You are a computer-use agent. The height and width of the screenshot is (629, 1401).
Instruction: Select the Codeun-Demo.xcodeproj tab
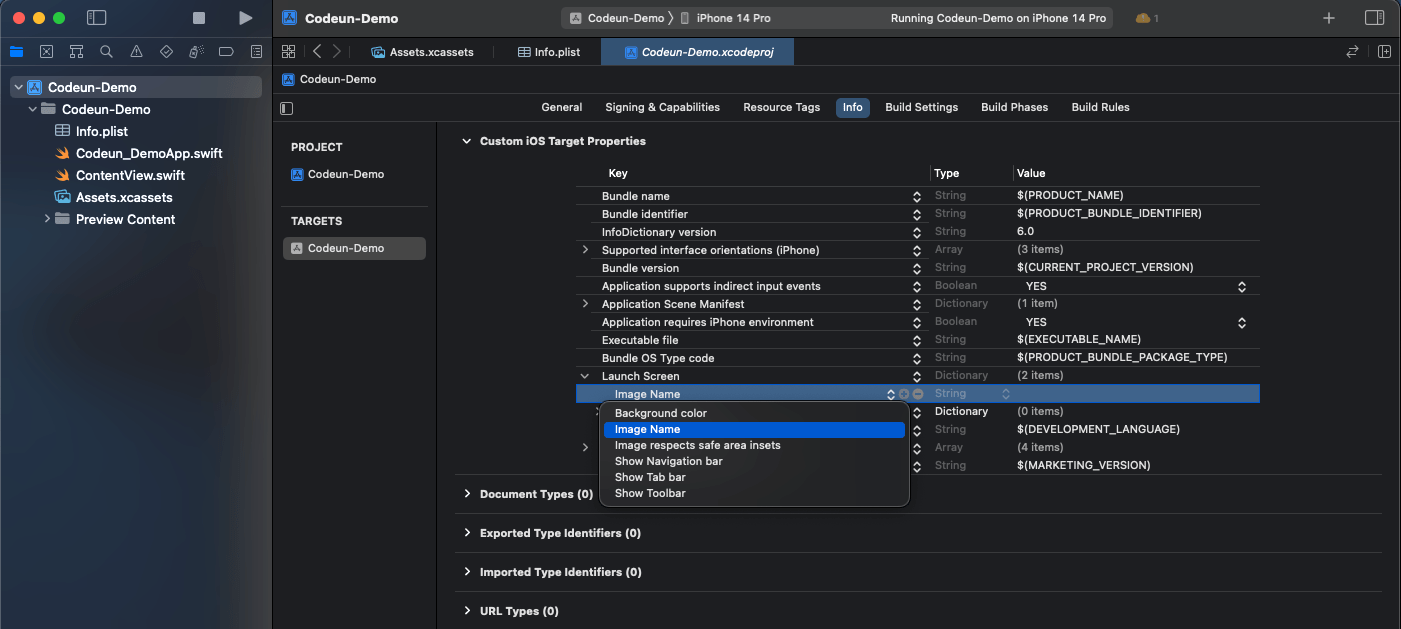[x=697, y=52]
